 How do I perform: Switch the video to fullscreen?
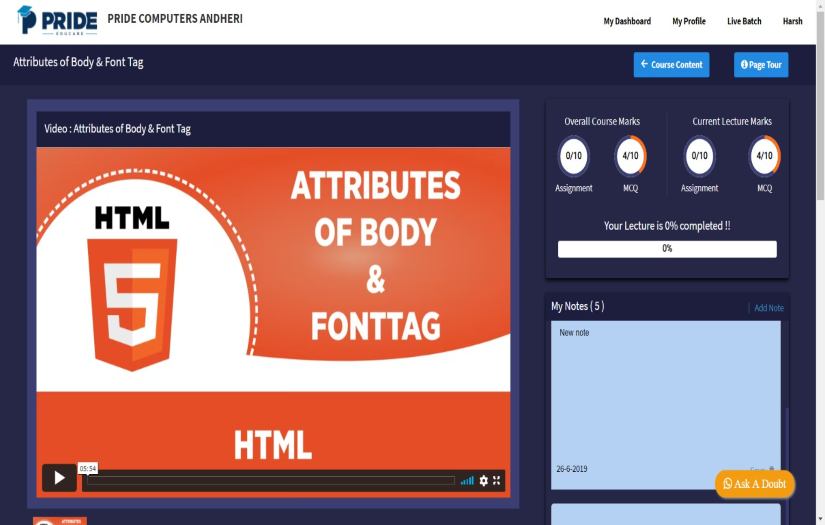[496, 480]
